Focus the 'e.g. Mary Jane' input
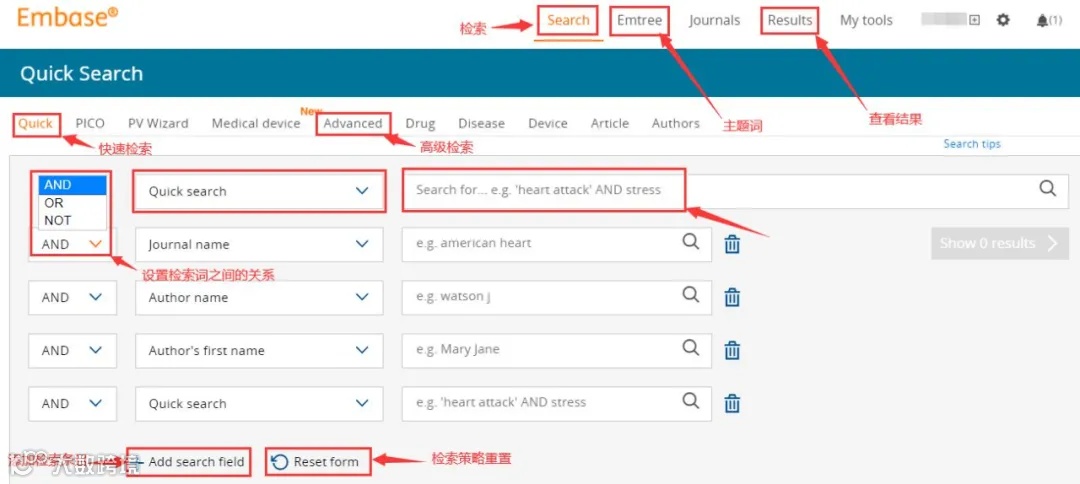This screenshot has width=1080, height=484. tap(557, 350)
